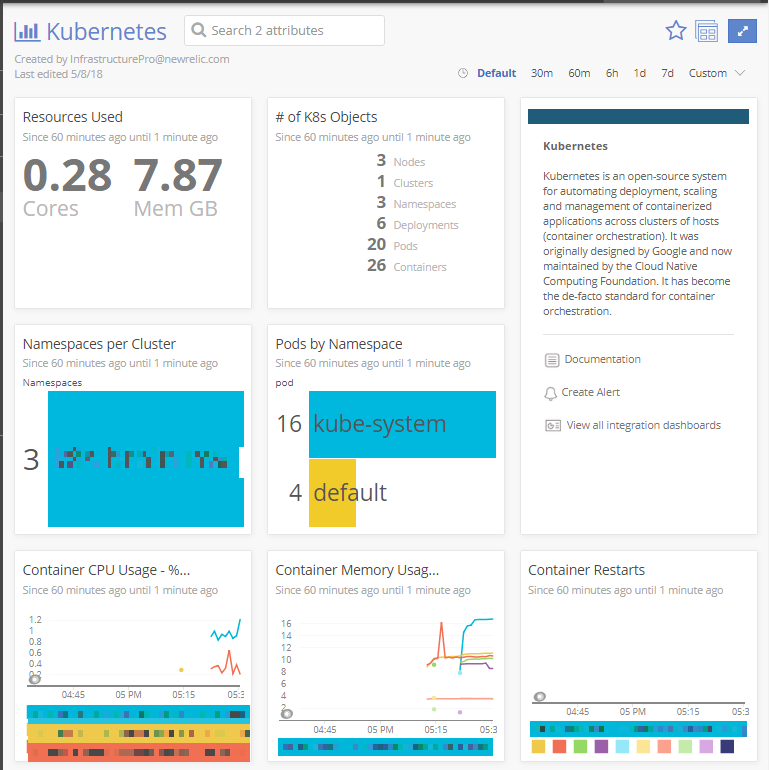The image size is (769, 770).
Task: Expand dashboard to fullscreen with the blue arrows button
Action: (x=742, y=31)
